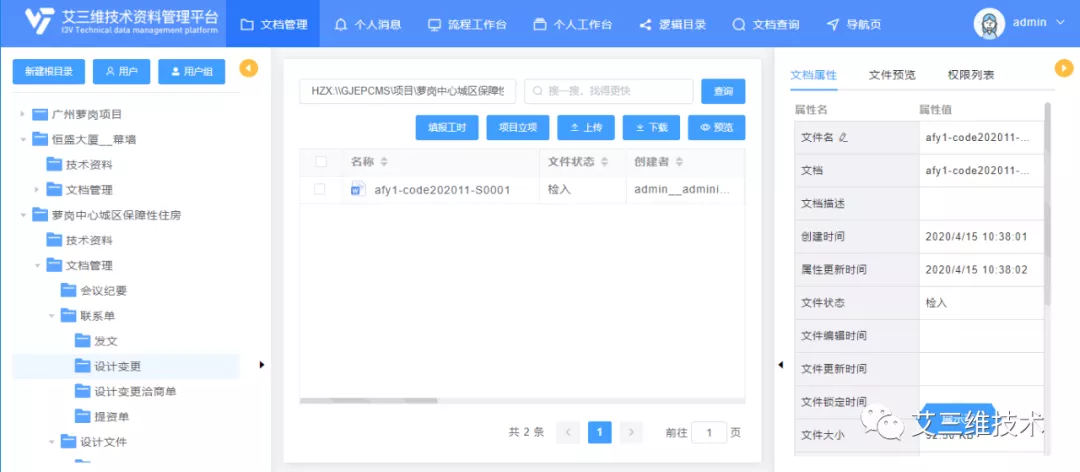This screenshot has height=472, width=1080.
Task: Click the vertical scrollbar in properties panel
Action: pos(1048,203)
